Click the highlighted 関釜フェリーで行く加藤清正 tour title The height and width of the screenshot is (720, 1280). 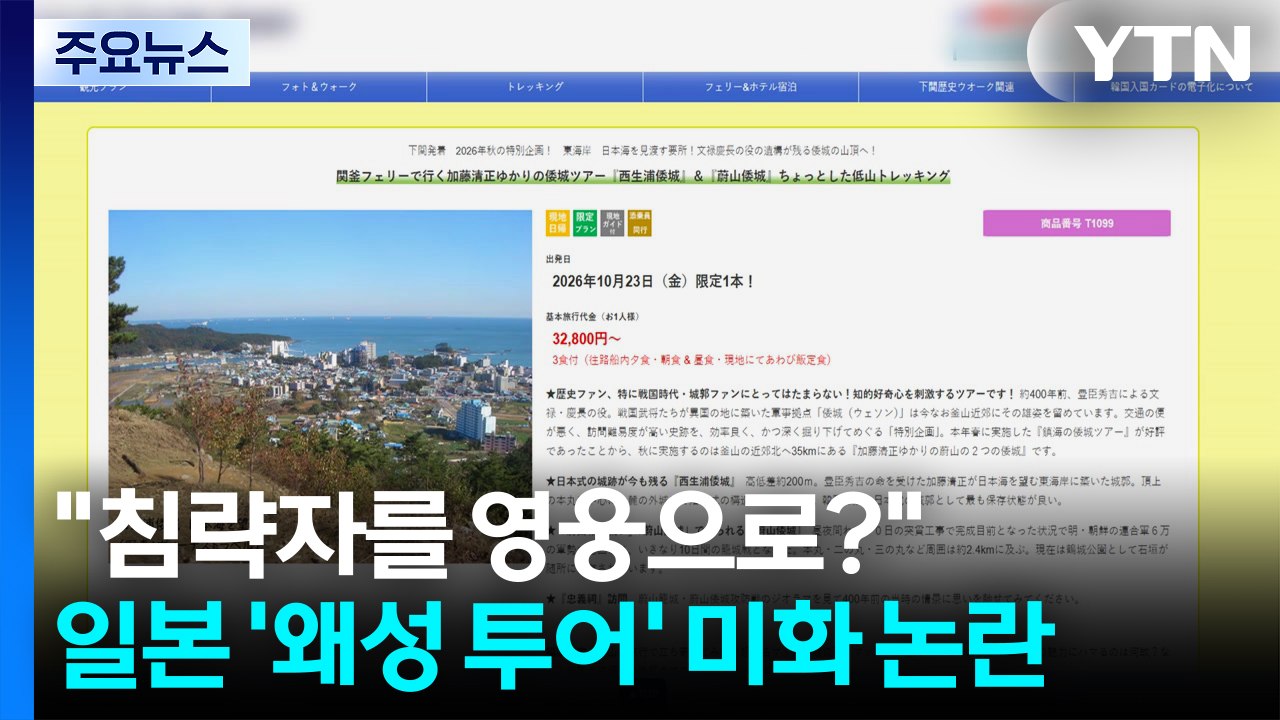pos(643,176)
